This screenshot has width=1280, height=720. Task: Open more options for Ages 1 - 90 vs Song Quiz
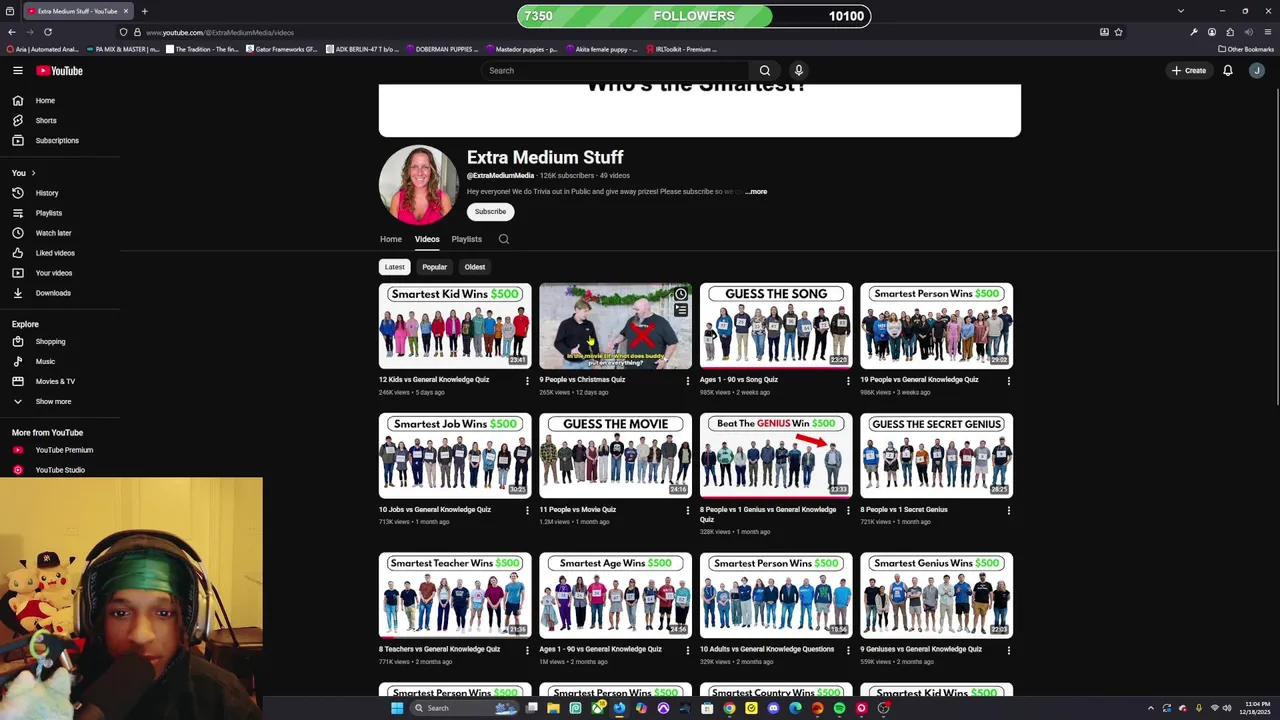coord(848,380)
